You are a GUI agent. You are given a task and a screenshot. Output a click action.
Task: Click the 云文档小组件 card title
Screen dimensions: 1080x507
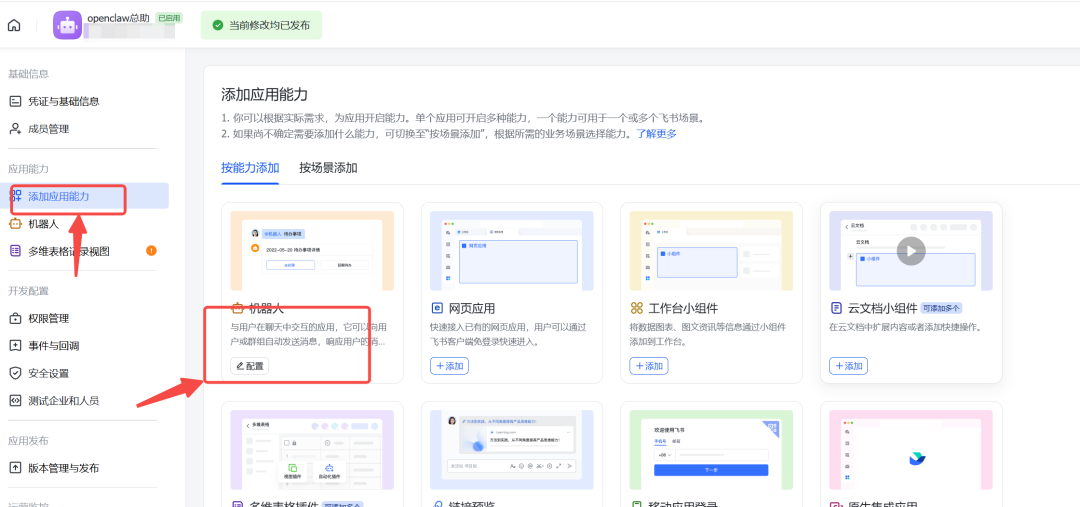882,308
